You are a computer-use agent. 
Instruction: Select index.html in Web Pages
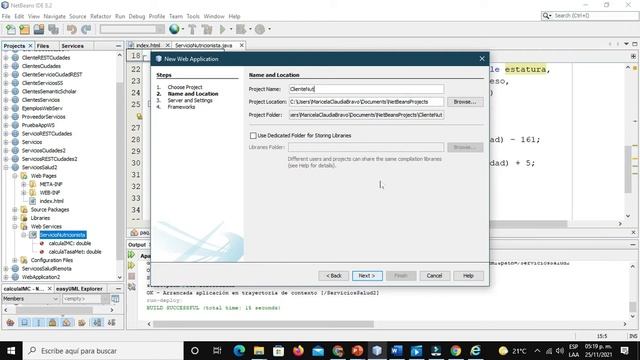coord(51,201)
